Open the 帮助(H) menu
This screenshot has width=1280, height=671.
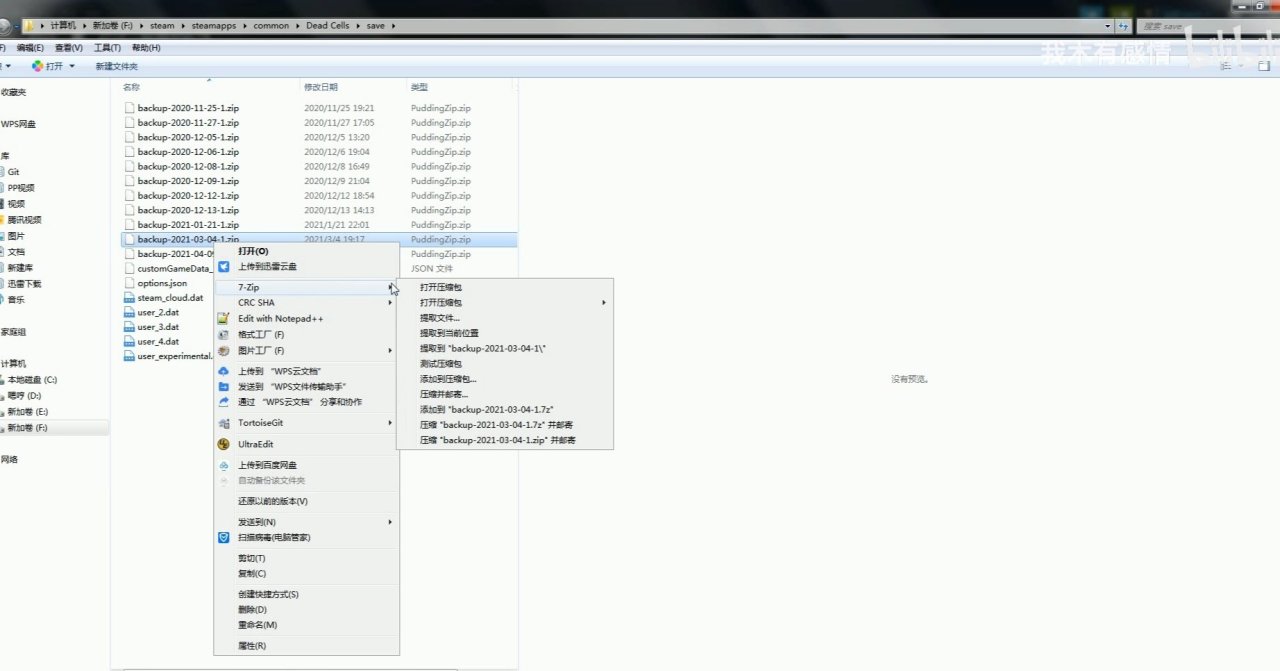click(146, 48)
